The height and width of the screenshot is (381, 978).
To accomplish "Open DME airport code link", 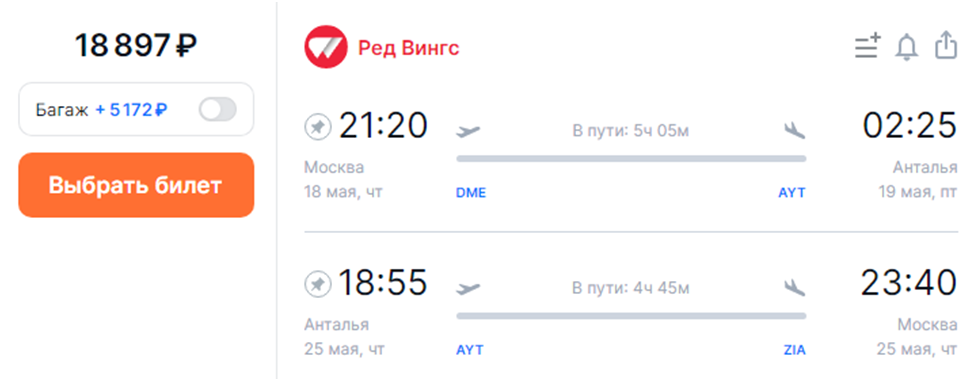I will [x=471, y=193].
